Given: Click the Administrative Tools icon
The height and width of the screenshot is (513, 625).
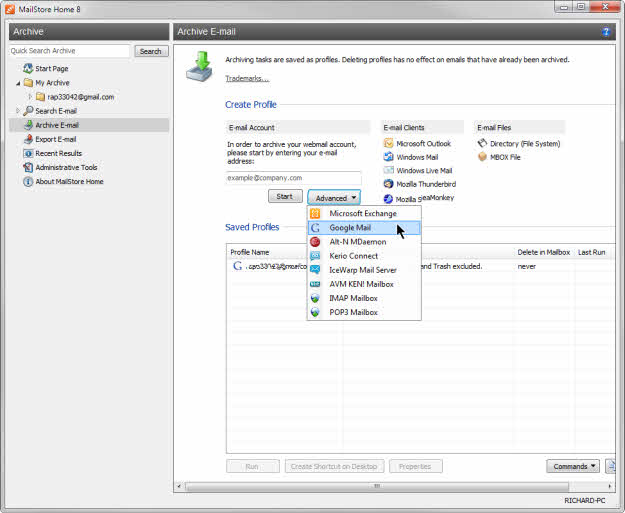Looking at the screenshot, I should [28, 167].
